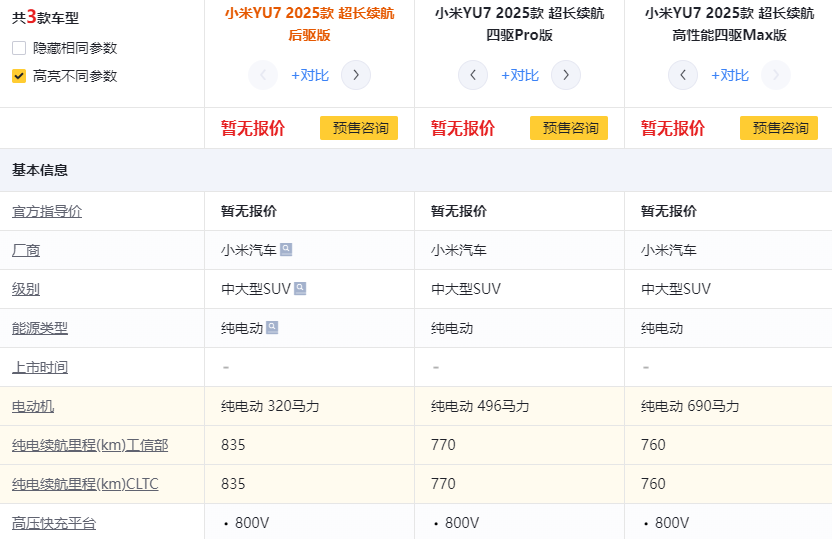Click 835 in CLTC range row
Image resolution: width=832 pixels, height=539 pixels.
233,484
